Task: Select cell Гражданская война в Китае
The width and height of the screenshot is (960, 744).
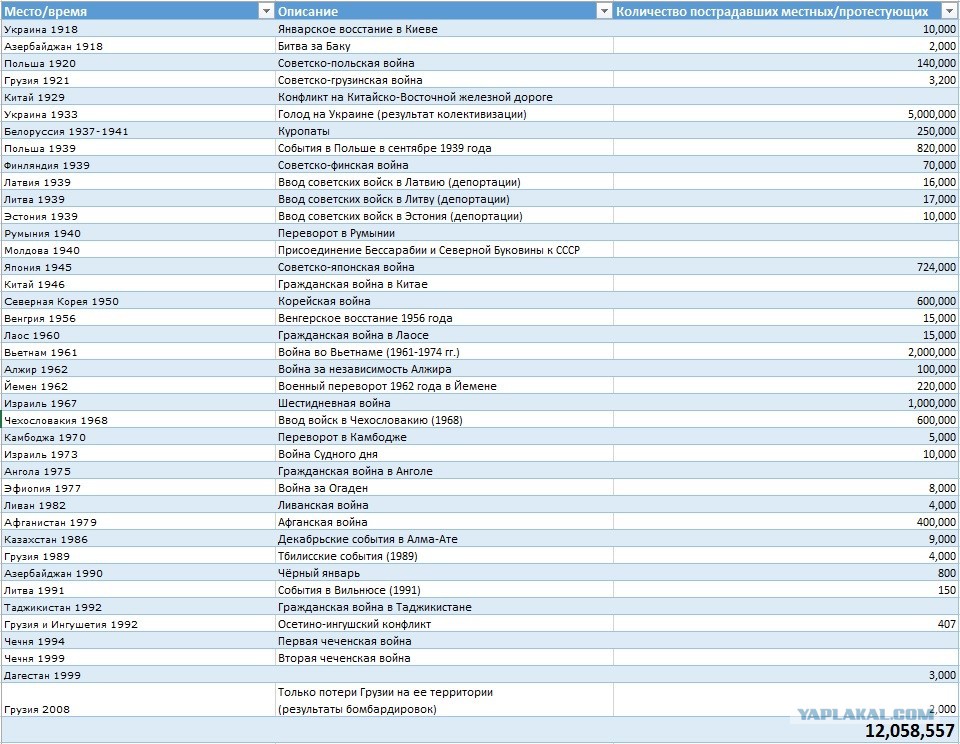Action: point(444,284)
